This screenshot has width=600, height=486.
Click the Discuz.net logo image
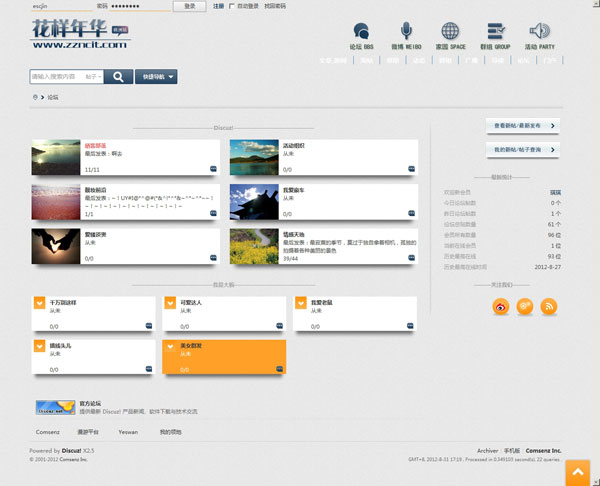55,408
